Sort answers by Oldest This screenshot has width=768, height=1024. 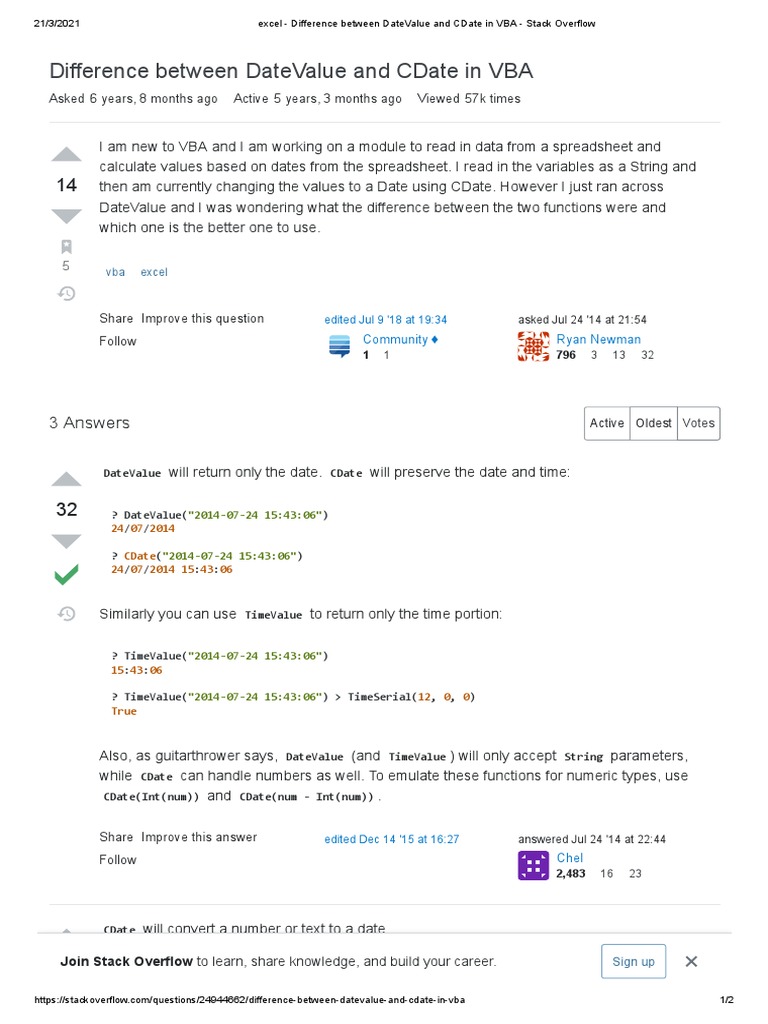point(653,423)
